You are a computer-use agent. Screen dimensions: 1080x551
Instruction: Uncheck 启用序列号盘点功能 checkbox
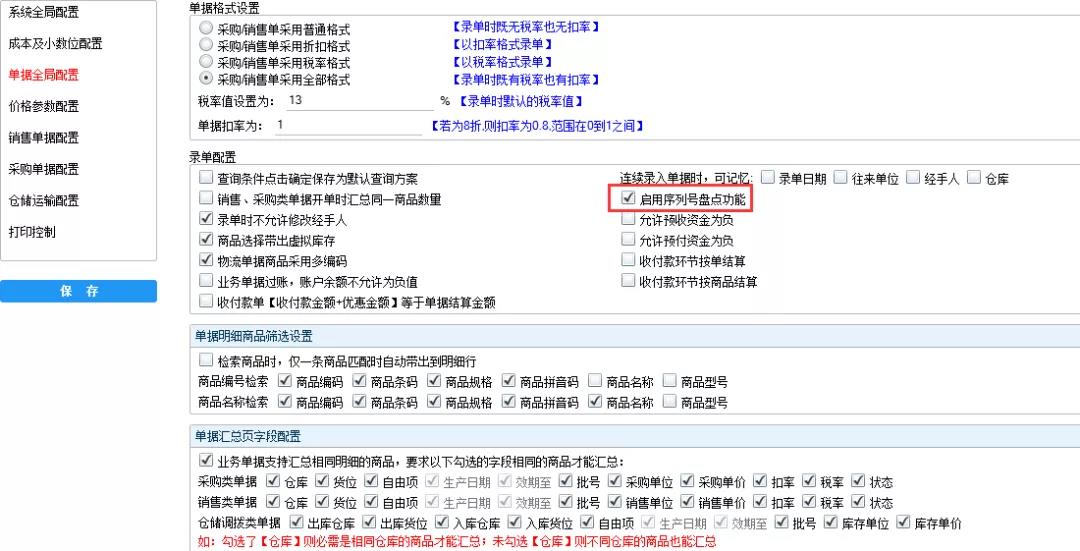(x=628, y=199)
